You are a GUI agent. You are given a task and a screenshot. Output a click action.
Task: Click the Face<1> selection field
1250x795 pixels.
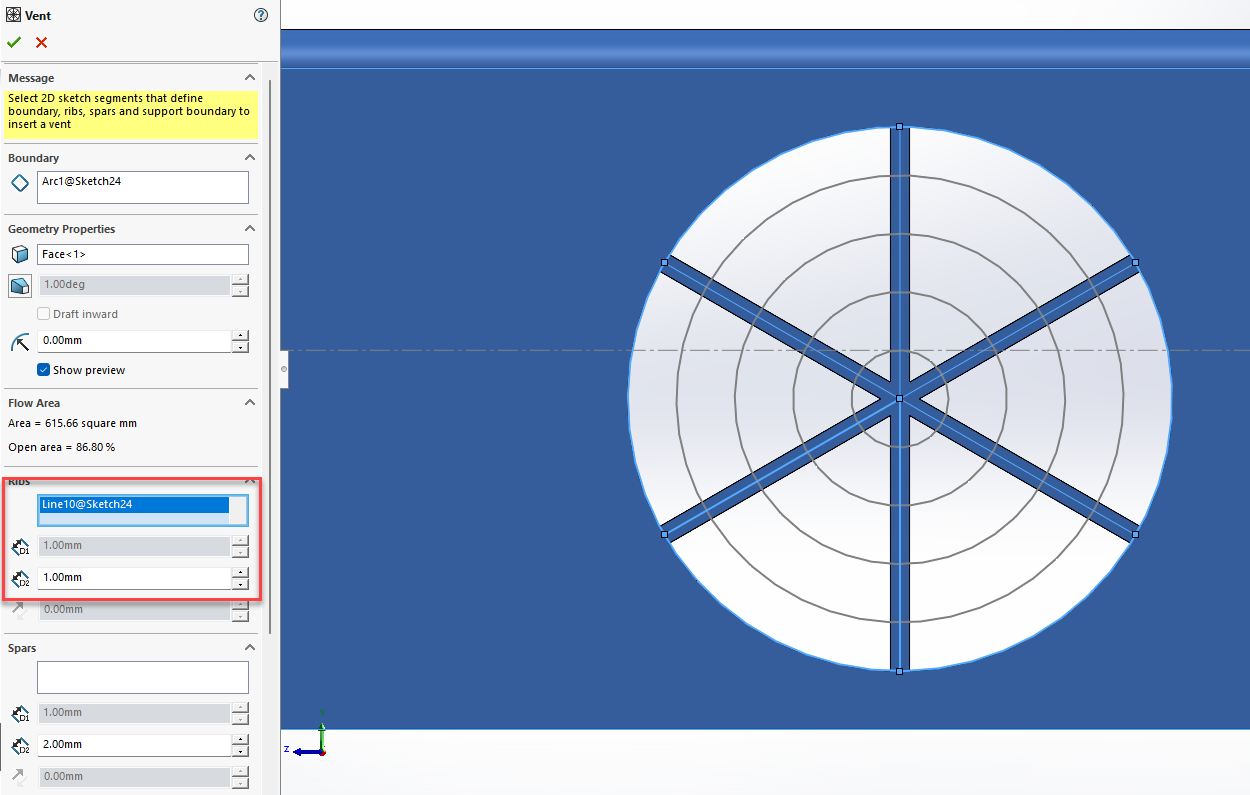[140, 254]
